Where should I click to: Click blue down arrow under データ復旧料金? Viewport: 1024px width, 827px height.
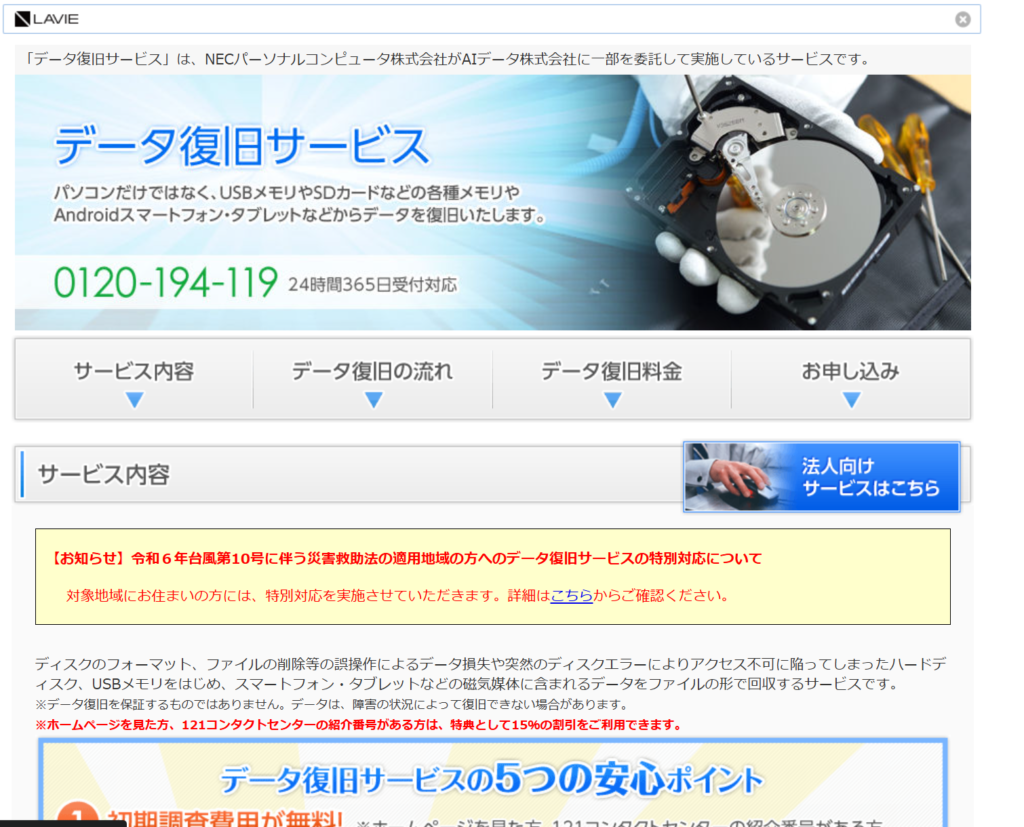click(x=612, y=400)
